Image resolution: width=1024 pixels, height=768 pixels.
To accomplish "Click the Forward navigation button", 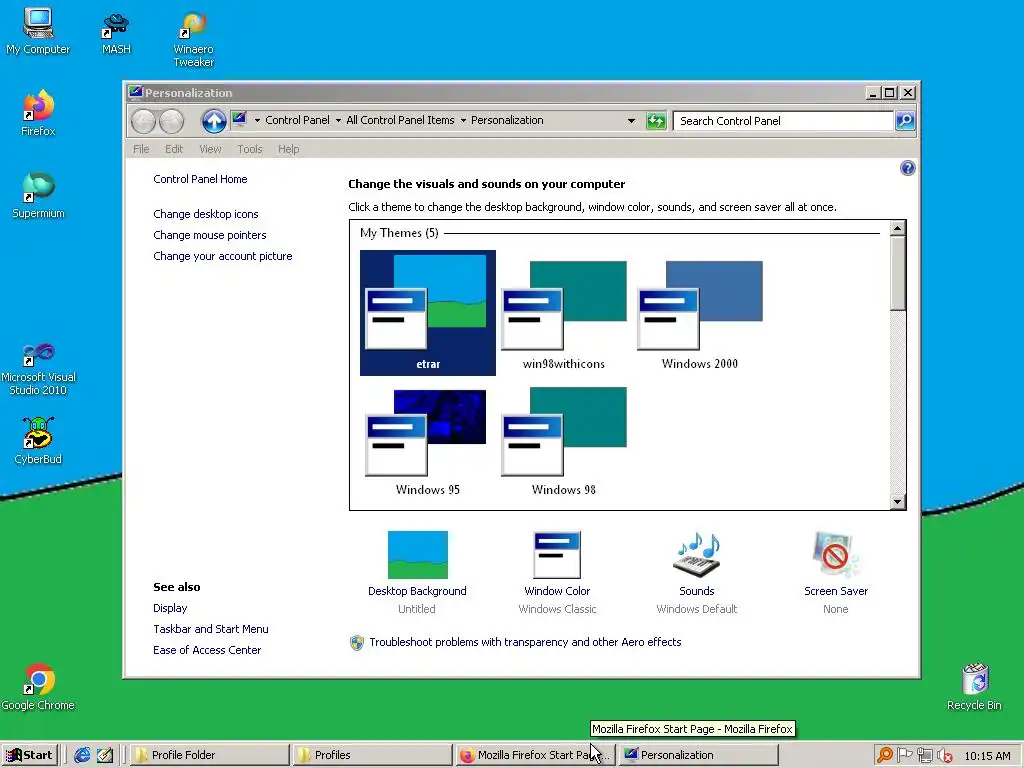I will click(172, 121).
